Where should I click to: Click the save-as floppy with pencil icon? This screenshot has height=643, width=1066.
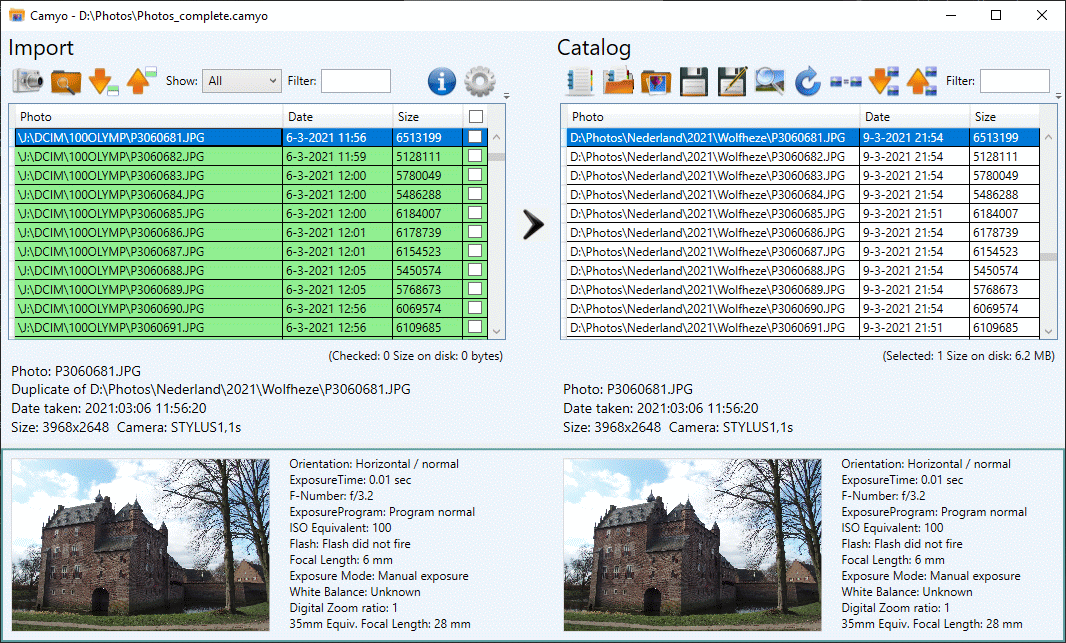[732, 81]
